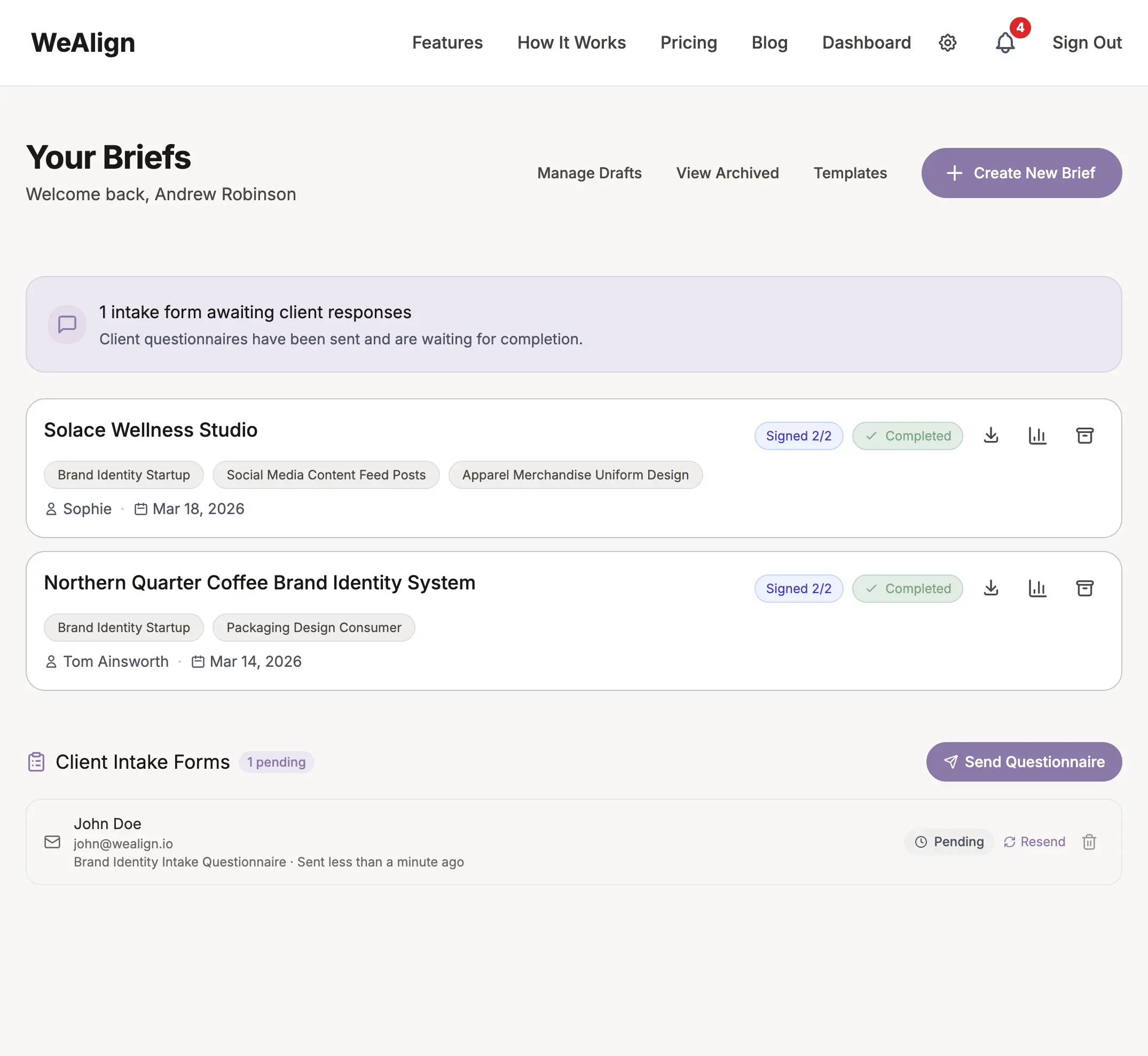Select the Brand Identity Startup tag on Solace brief
The width and height of the screenshot is (1148, 1056).
point(123,474)
